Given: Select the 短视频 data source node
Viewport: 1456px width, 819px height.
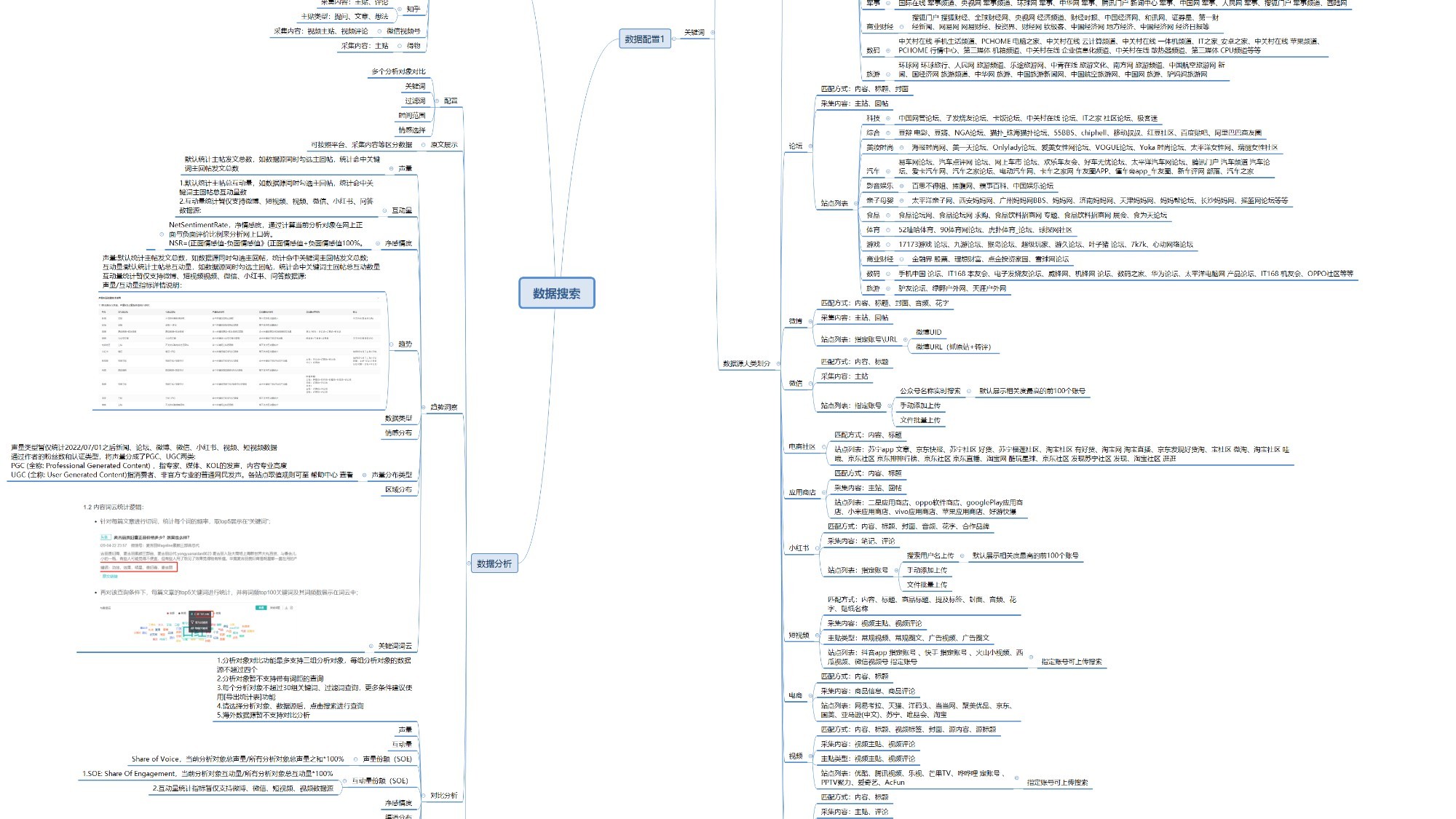Looking at the screenshot, I should (x=799, y=636).
